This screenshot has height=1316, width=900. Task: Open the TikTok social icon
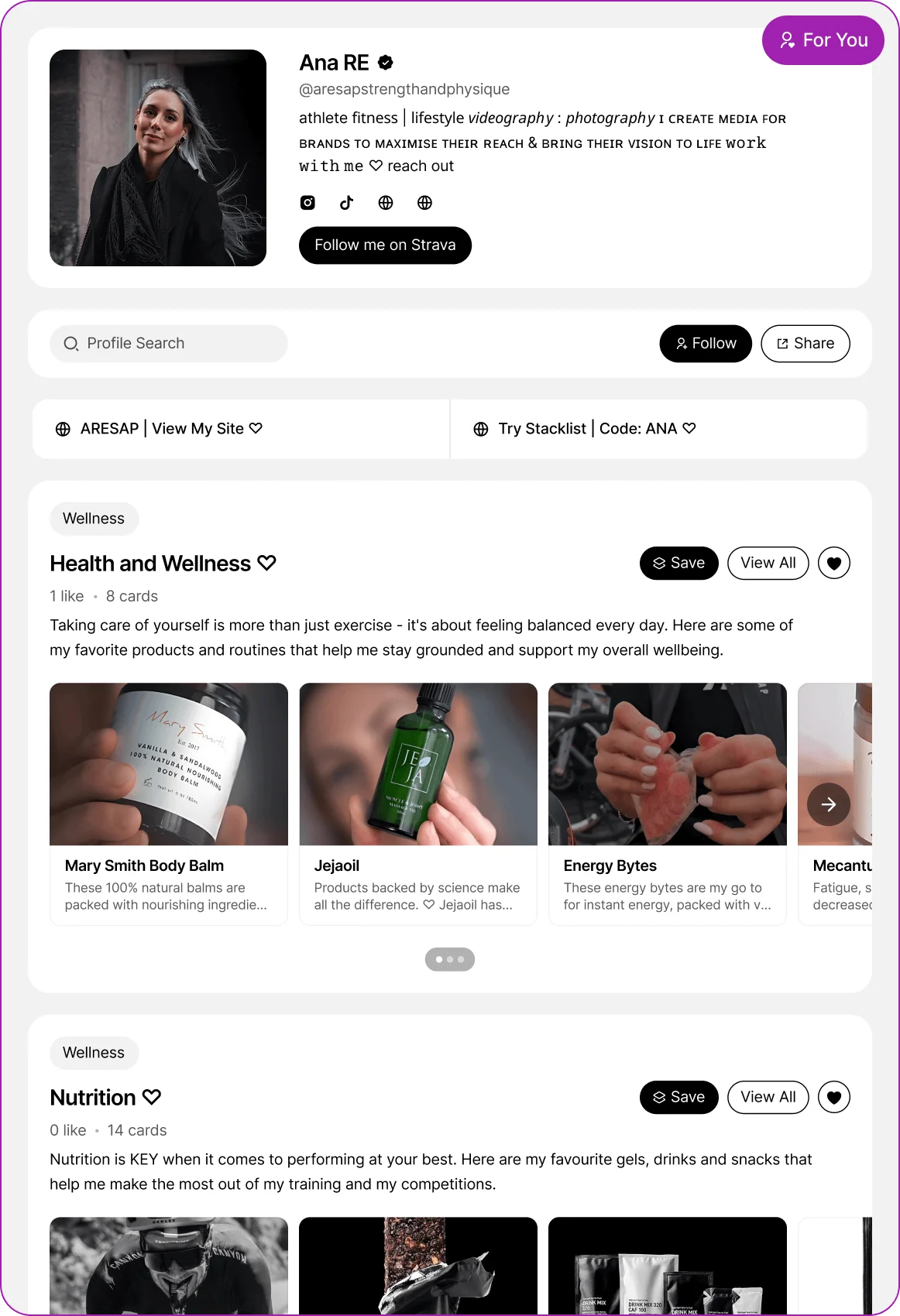(x=346, y=203)
